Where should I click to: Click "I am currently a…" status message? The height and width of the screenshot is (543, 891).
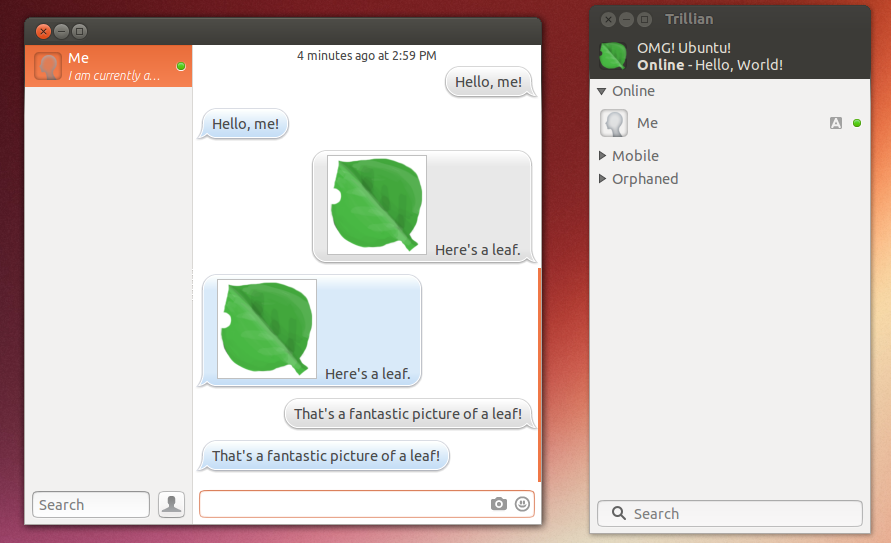coord(114,76)
